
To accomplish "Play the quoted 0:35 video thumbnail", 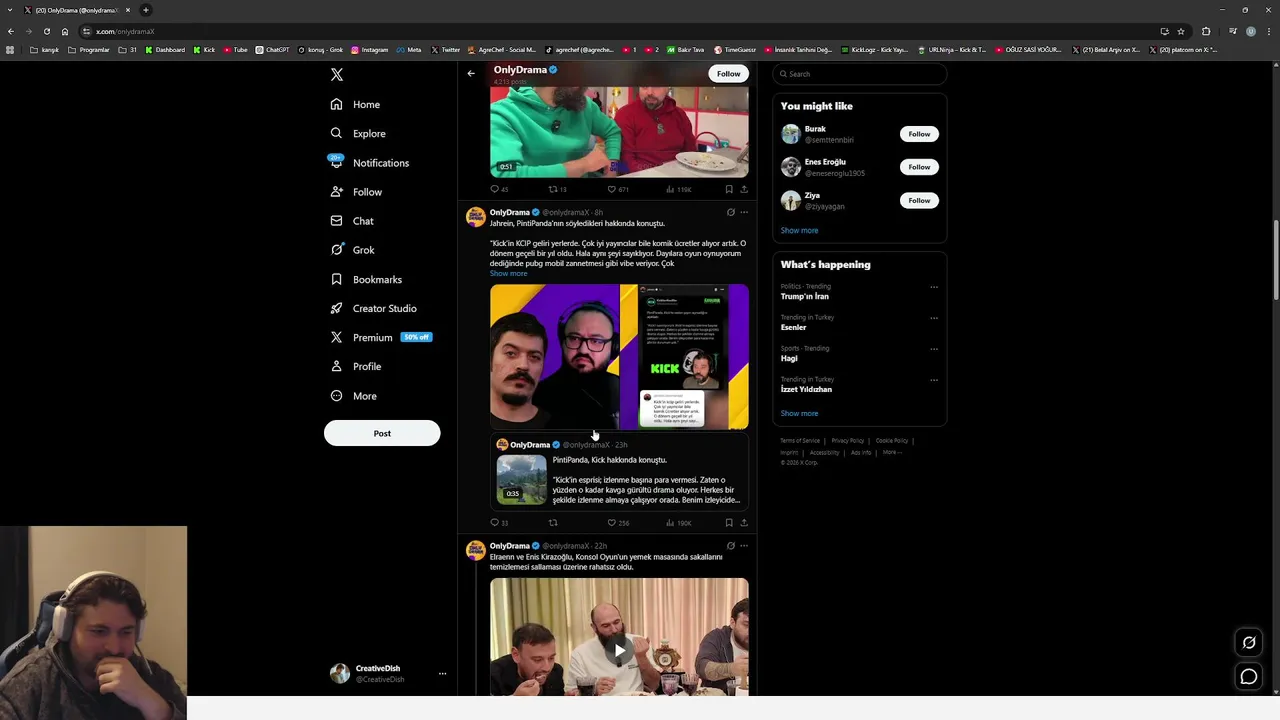I will (x=521, y=480).
